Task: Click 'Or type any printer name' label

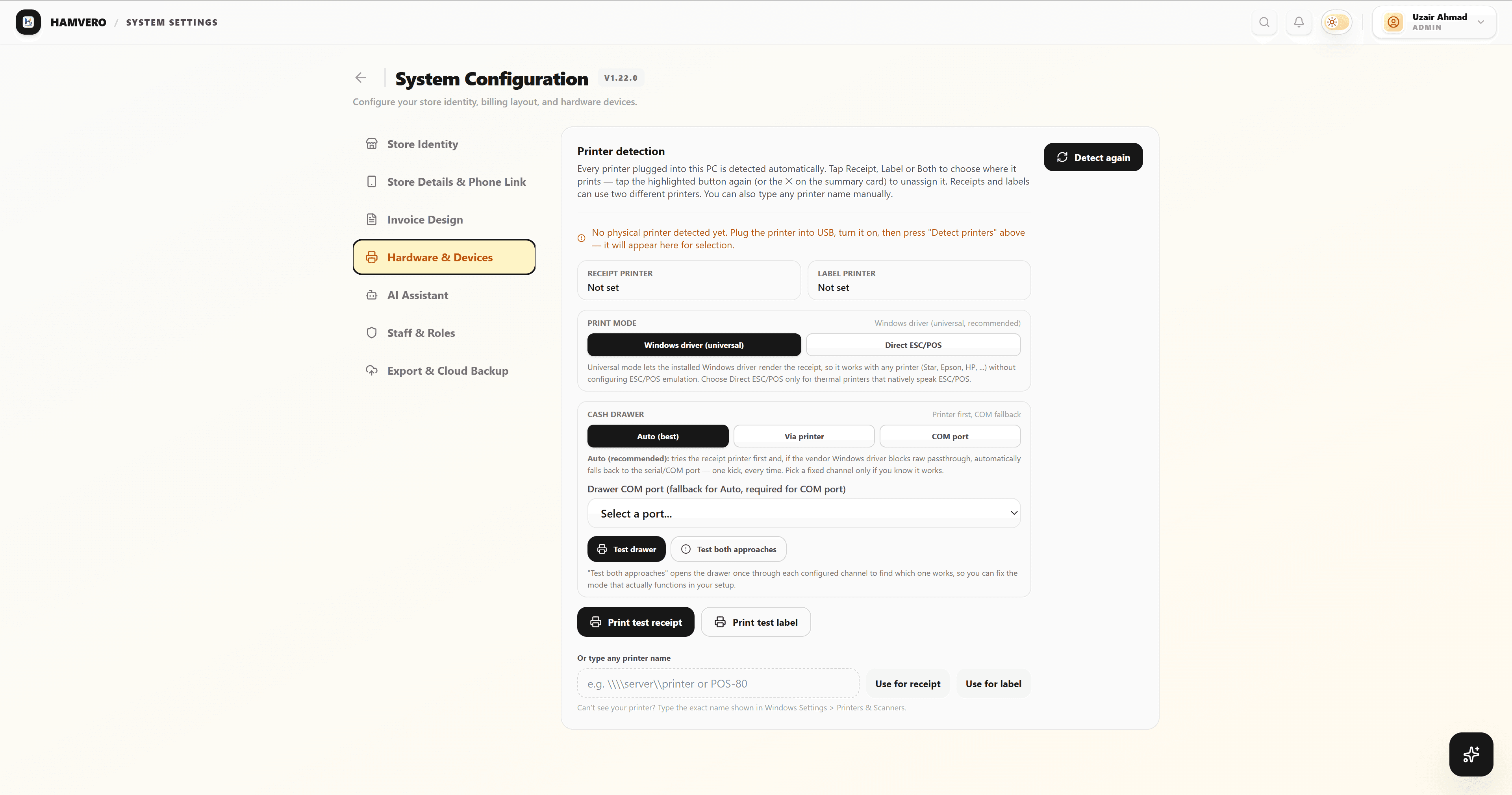Action: pyautogui.click(x=623, y=658)
